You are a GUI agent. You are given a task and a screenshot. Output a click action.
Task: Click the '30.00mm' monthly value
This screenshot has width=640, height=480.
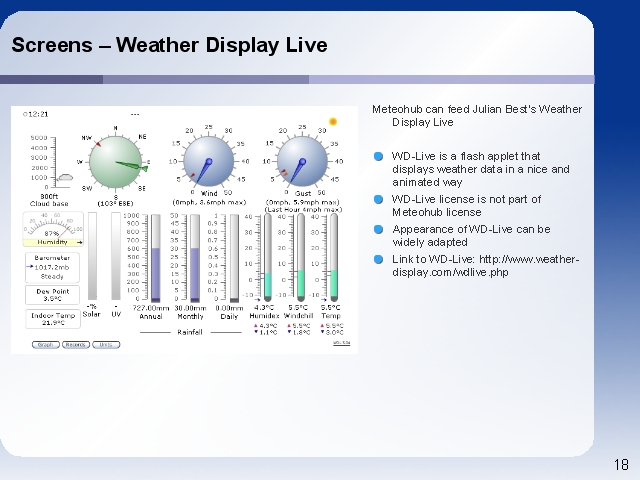[x=190, y=308]
